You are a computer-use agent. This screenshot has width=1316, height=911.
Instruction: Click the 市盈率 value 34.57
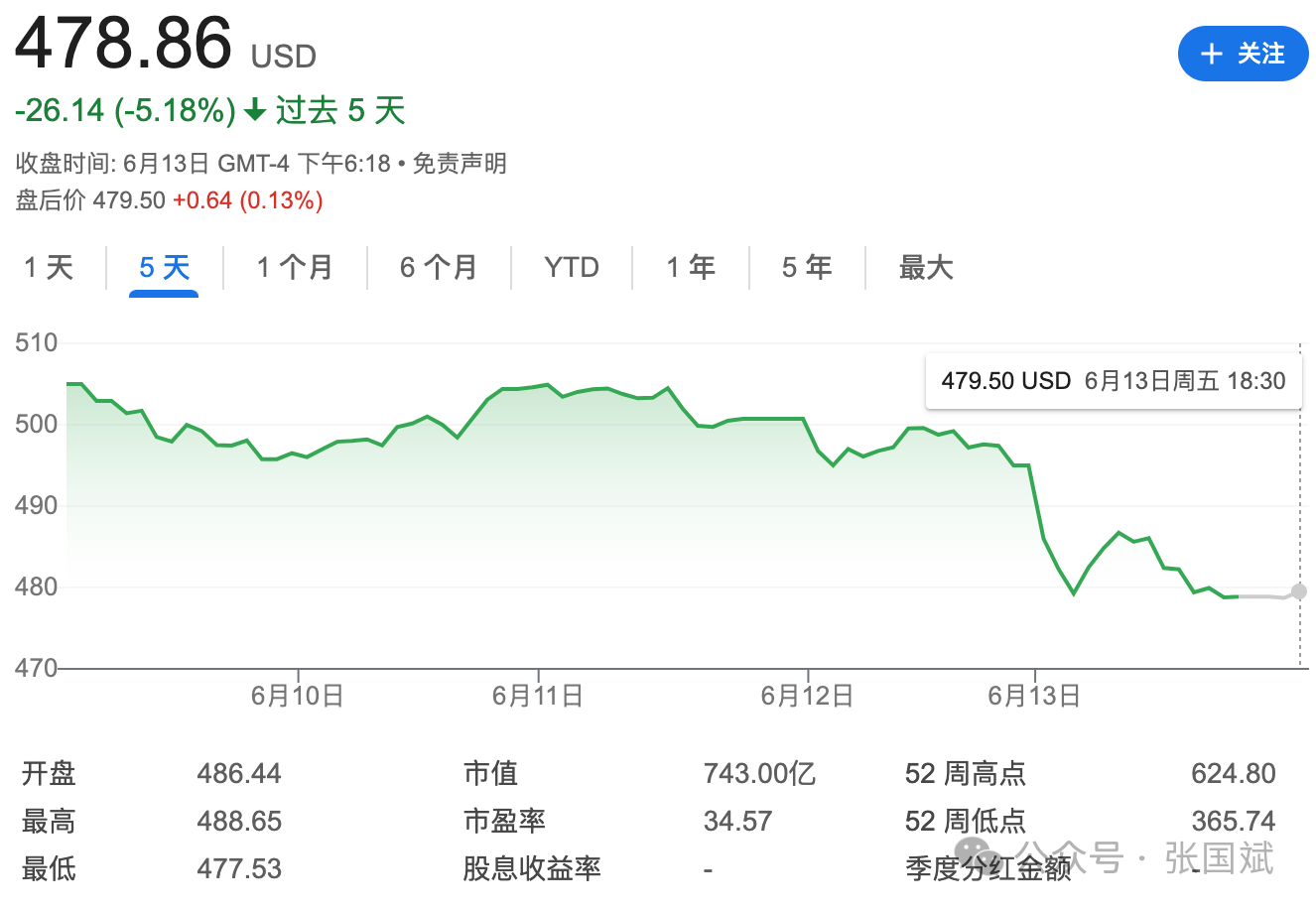[737, 822]
